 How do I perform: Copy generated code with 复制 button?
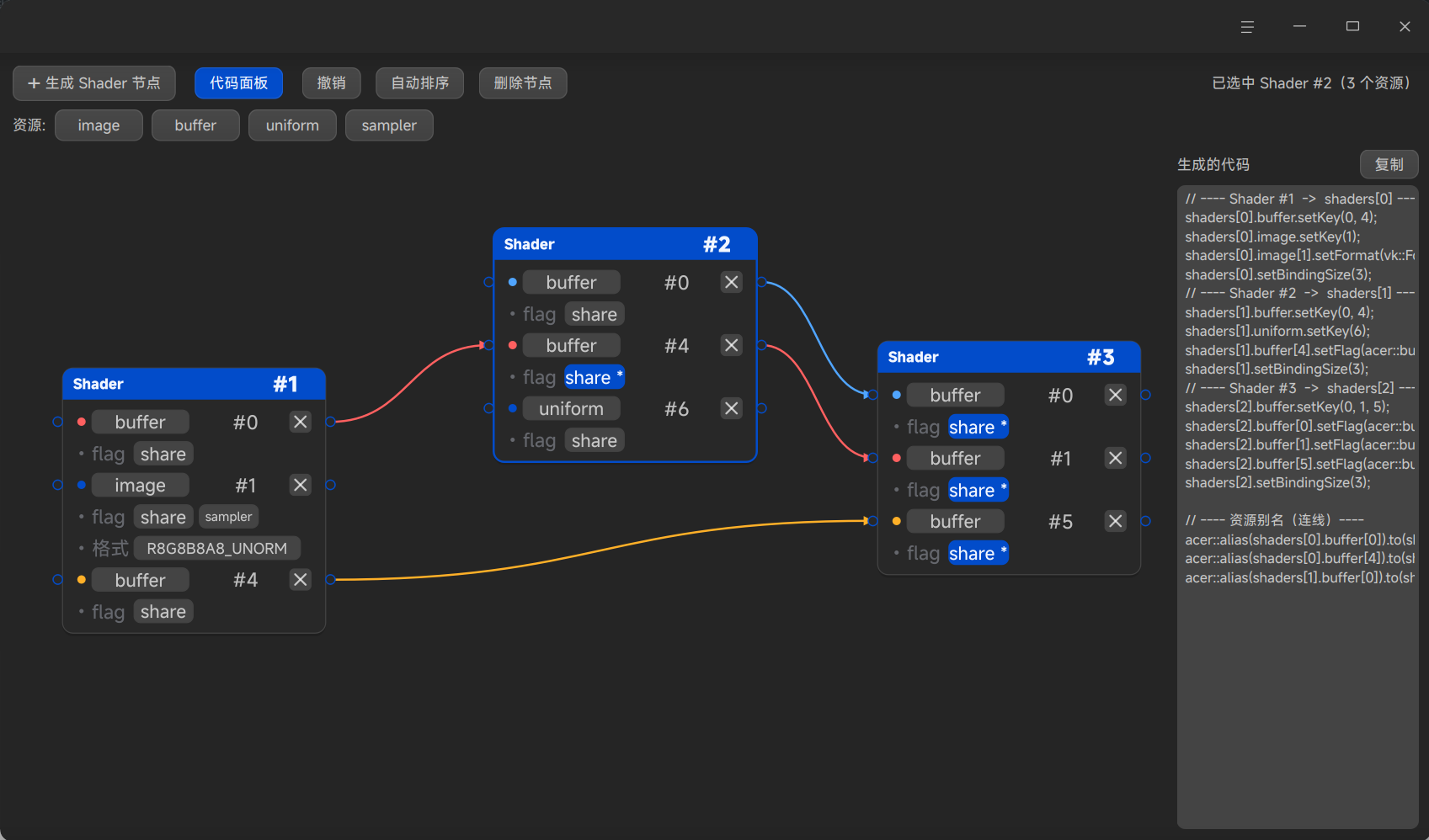tap(1389, 164)
